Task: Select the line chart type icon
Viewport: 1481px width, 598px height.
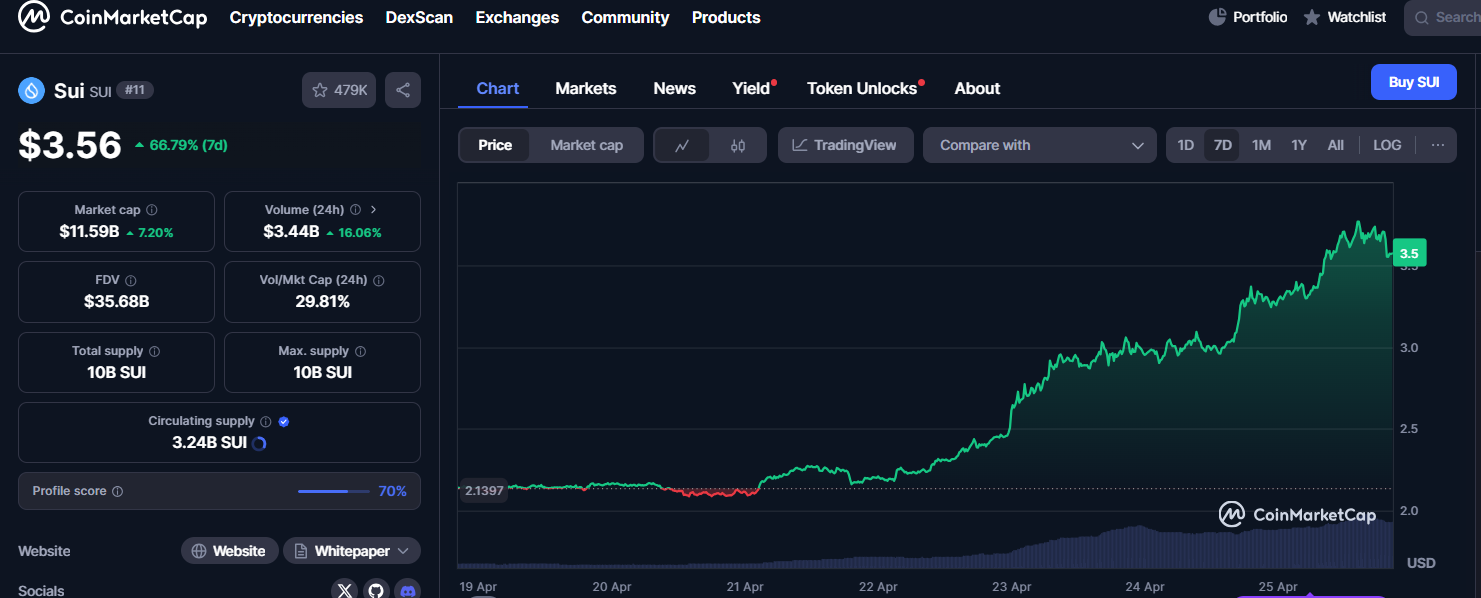Action: click(x=682, y=145)
